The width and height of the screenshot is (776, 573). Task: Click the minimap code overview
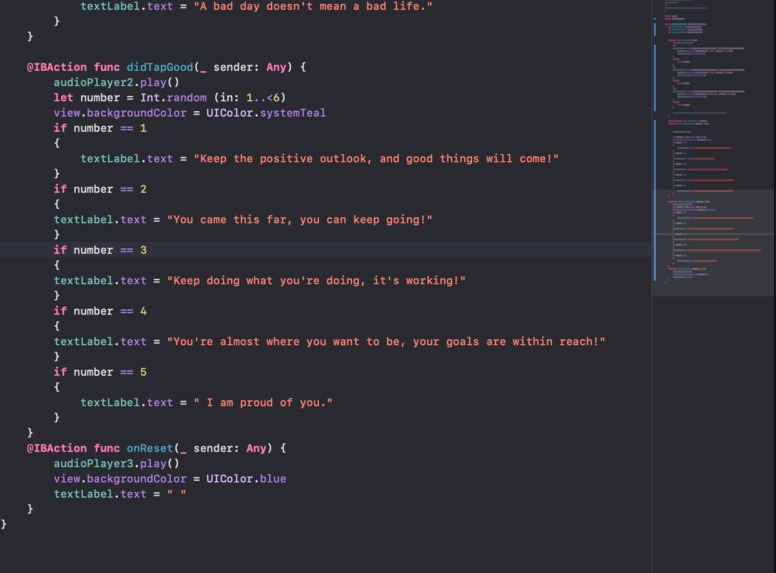pyautogui.click(x=714, y=148)
